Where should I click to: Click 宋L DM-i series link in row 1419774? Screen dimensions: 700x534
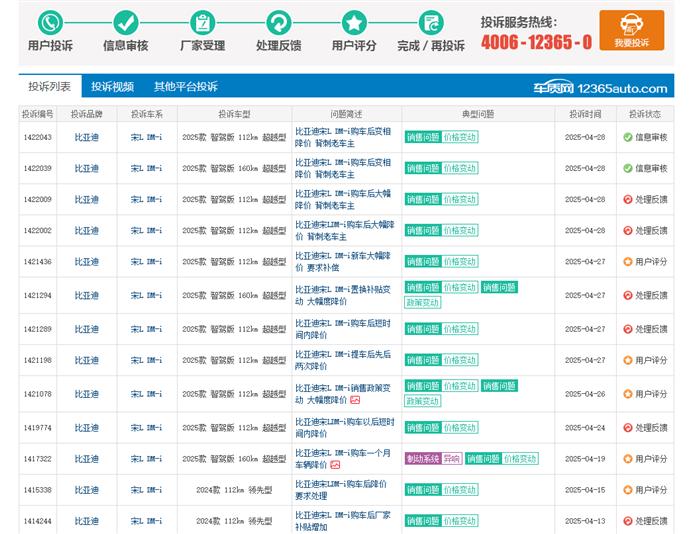pyautogui.click(x=146, y=427)
